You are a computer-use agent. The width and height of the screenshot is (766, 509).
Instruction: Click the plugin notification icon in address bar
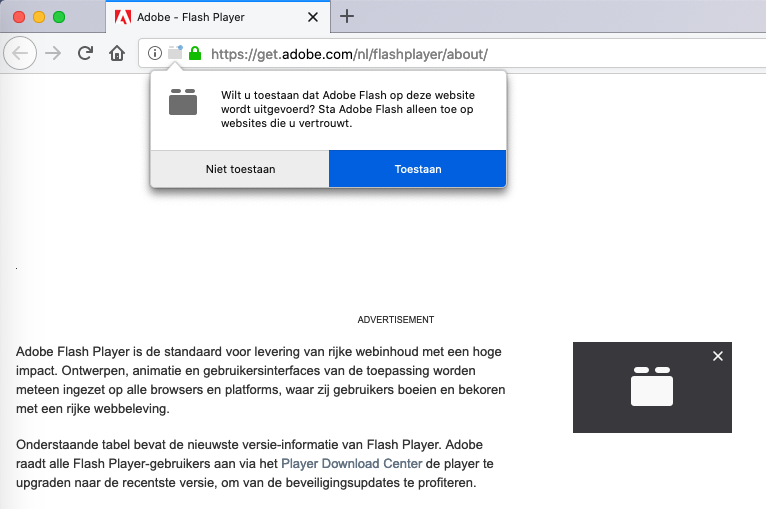click(x=175, y=53)
